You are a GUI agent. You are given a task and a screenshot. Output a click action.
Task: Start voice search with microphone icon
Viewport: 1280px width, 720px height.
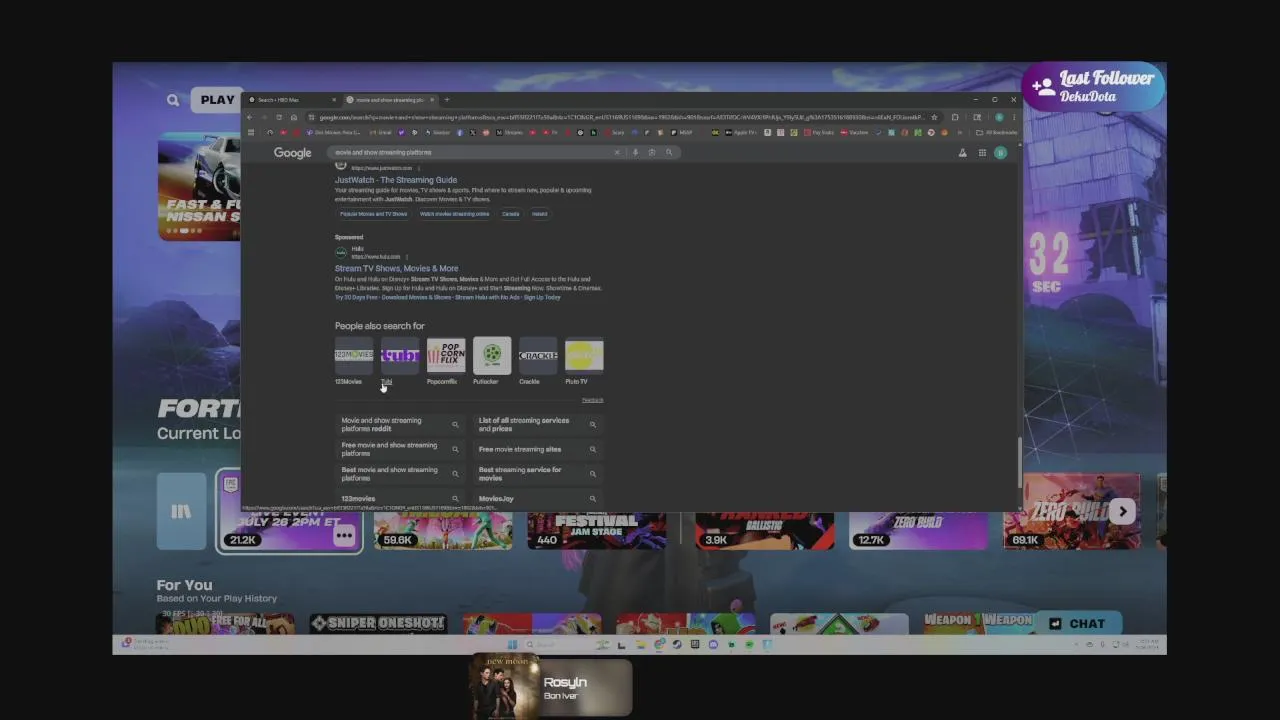[635, 152]
